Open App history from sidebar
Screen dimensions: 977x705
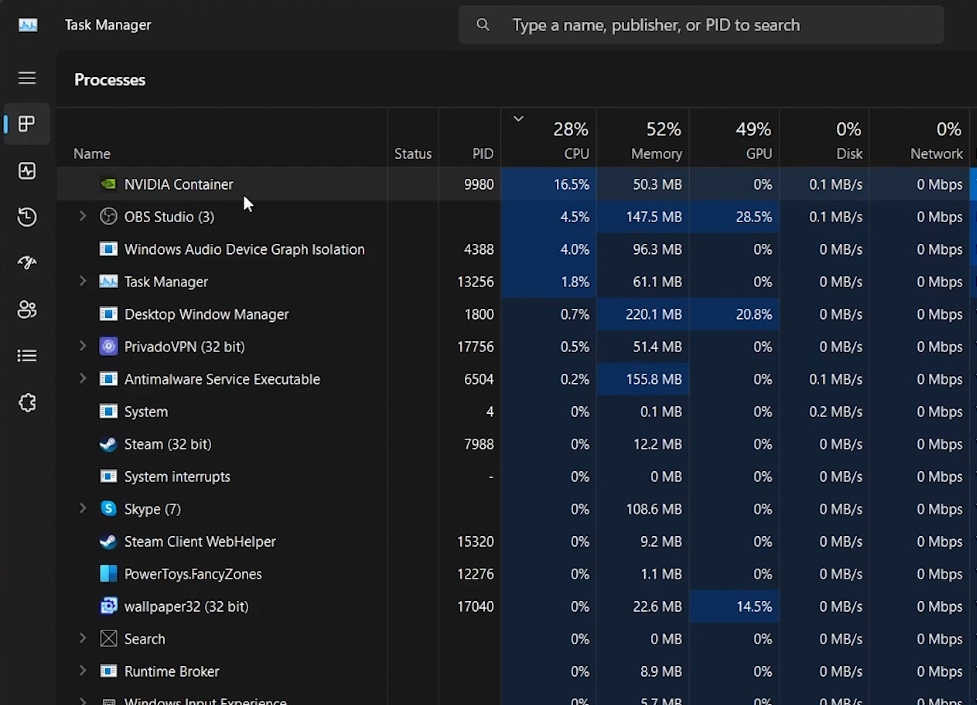pyautogui.click(x=27, y=217)
